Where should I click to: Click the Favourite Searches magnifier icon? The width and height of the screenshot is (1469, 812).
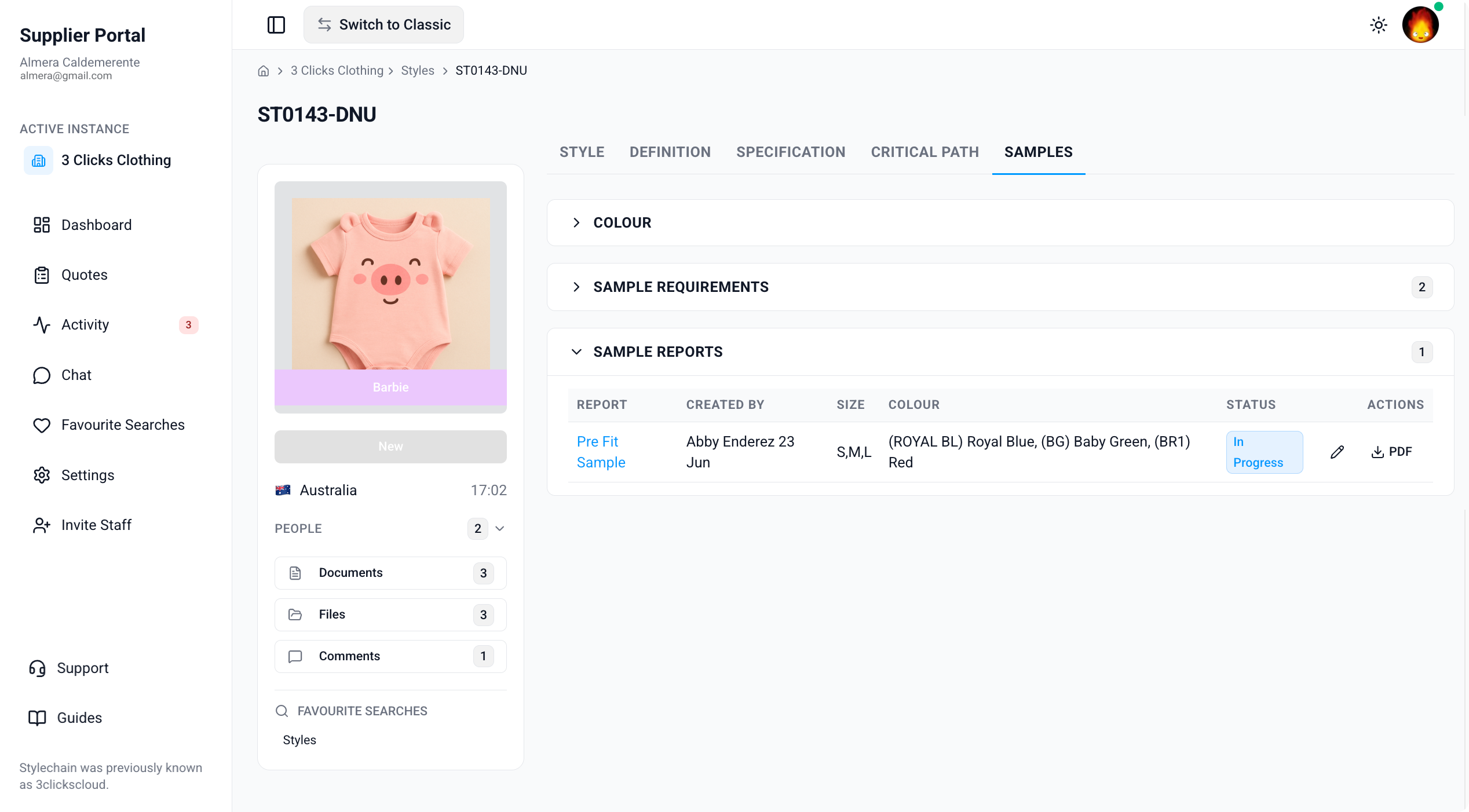pos(282,711)
